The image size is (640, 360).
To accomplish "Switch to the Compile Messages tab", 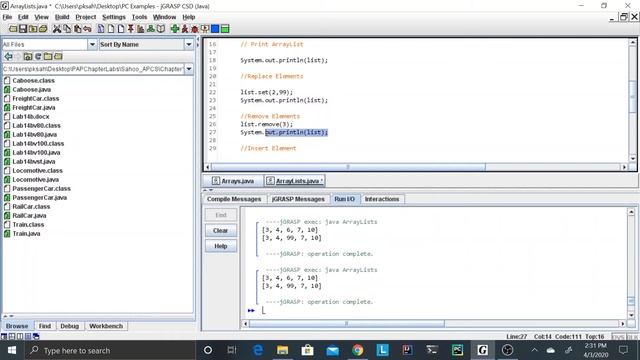I will (x=234, y=199).
